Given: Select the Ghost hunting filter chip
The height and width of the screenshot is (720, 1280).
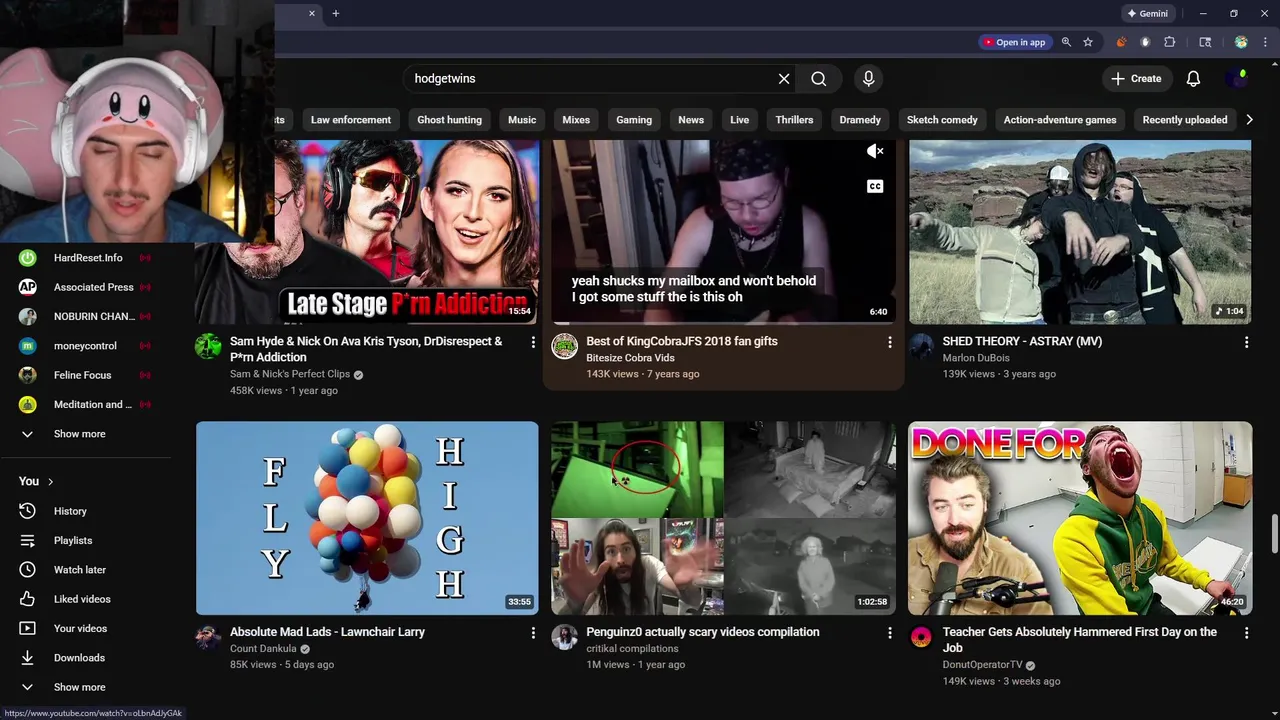Looking at the screenshot, I should pyautogui.click(x=449, y=120).
